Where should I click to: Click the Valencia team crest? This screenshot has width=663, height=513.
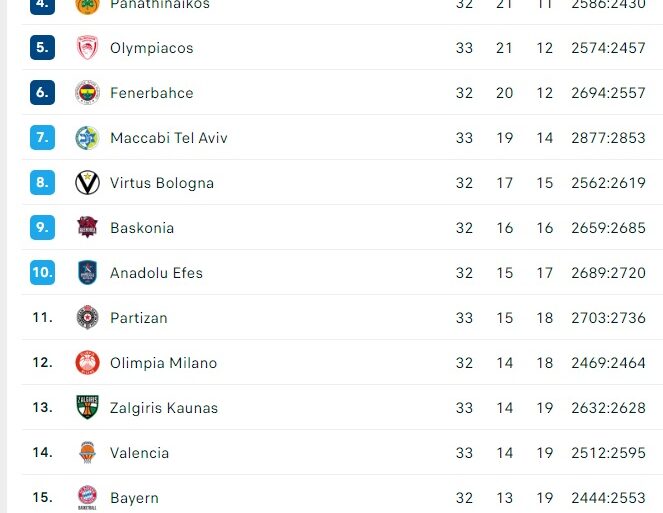[x=88, y=453]
